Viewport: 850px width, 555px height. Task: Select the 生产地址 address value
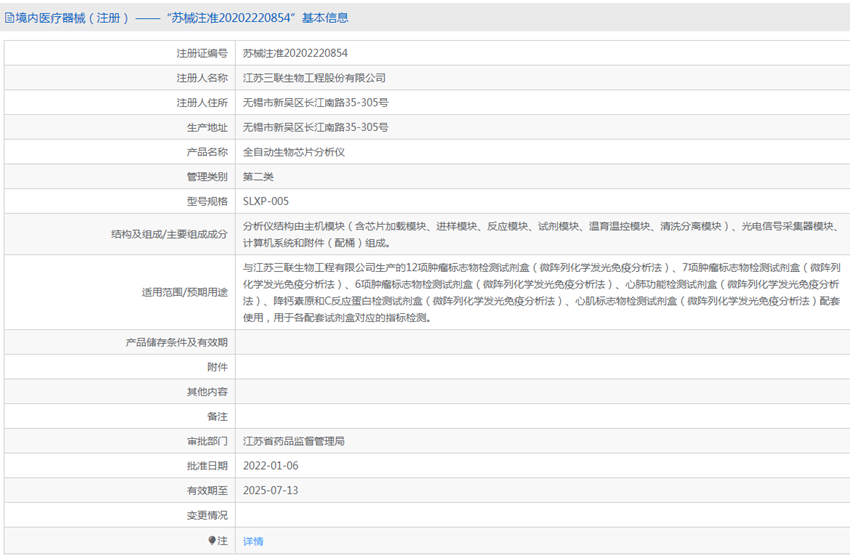315,127
